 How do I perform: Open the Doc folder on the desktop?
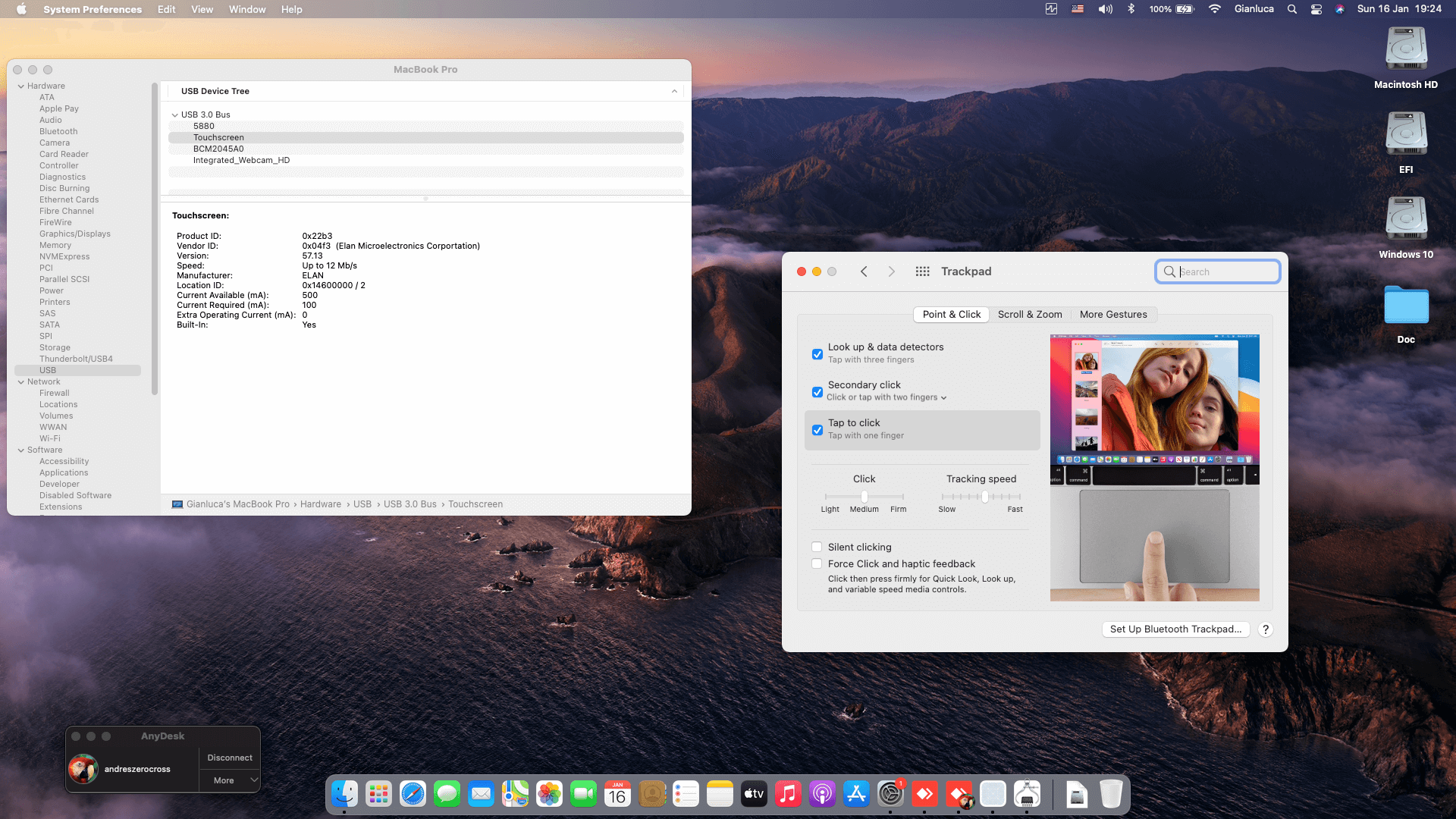click(x=1406, y=306)
